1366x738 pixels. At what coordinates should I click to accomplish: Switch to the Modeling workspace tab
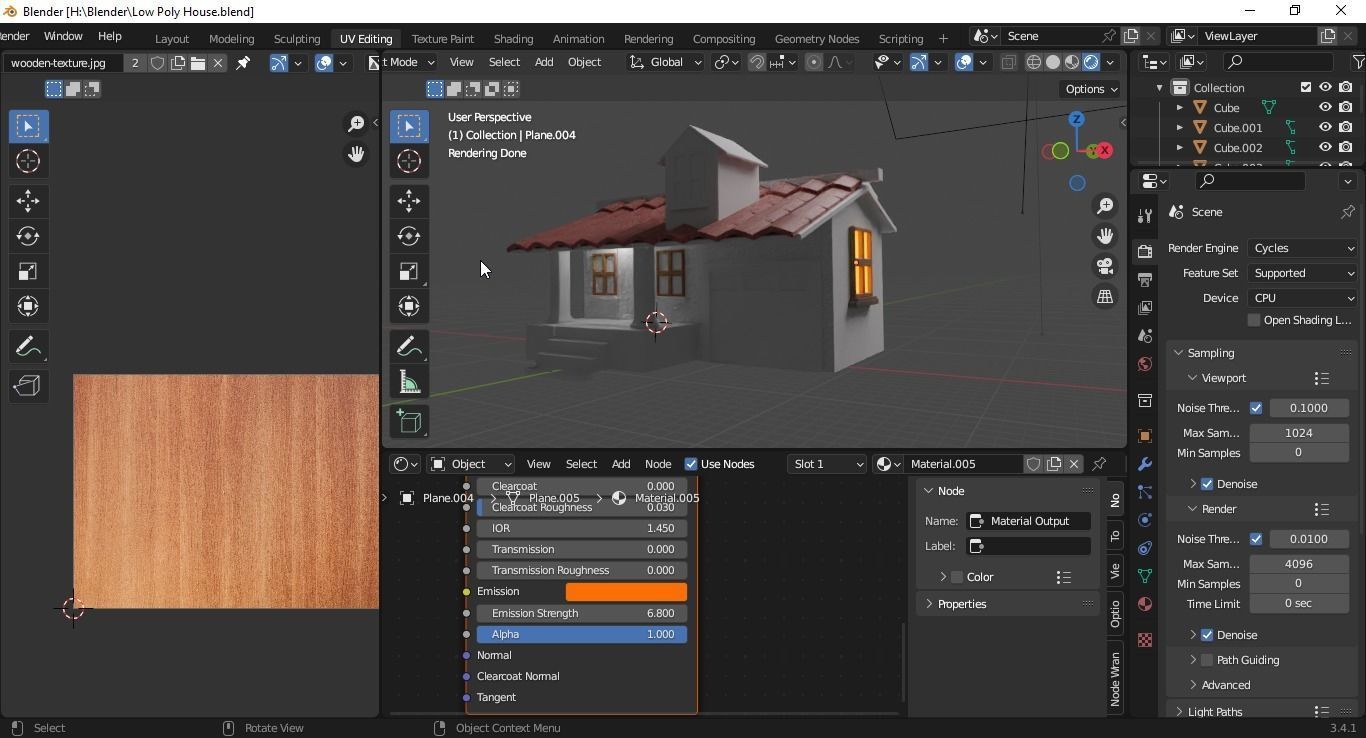pos(231,38)
